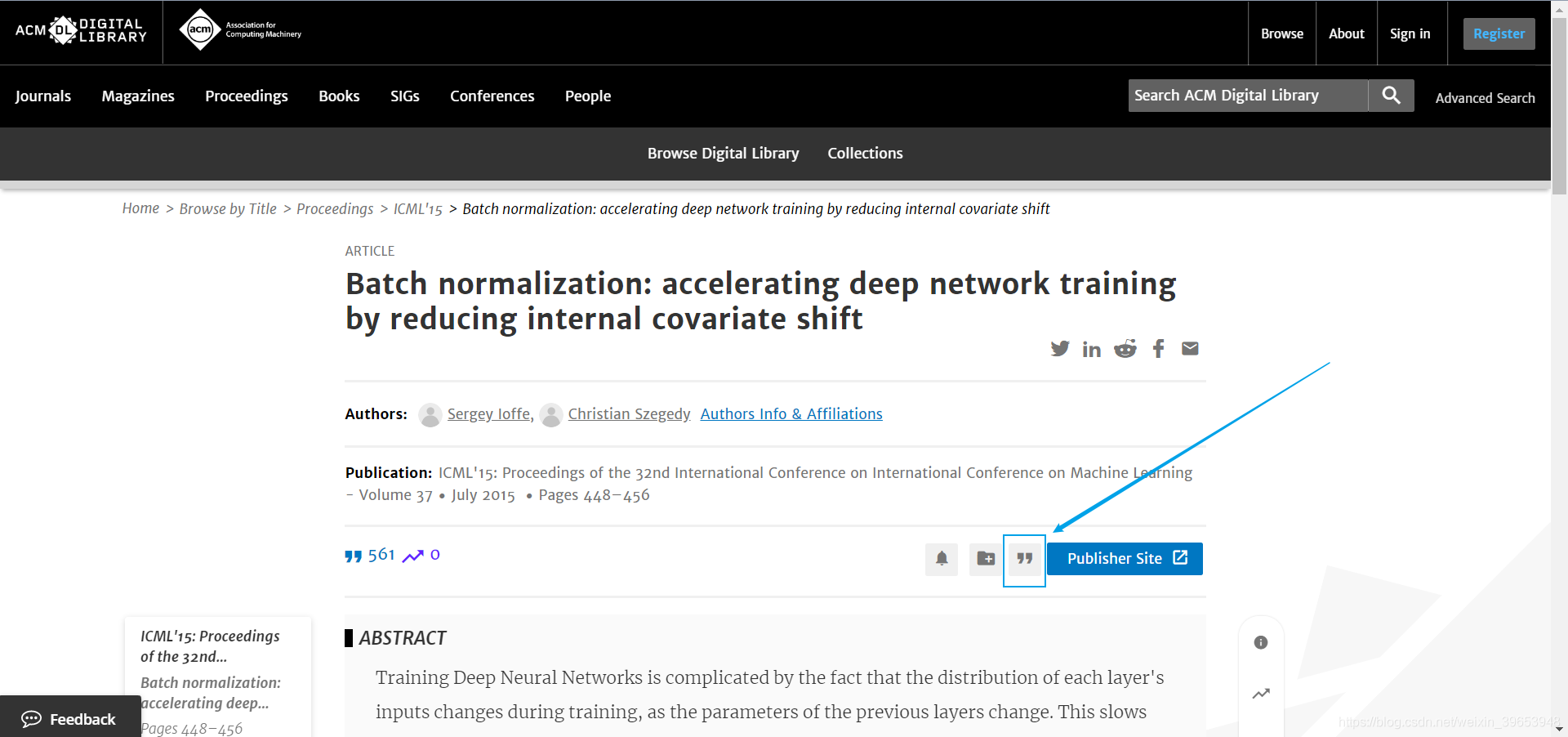This screenshot has width=1568, height=737.
Task: Click the Association for Computing Machinery logo
Action: pos(240,30)
